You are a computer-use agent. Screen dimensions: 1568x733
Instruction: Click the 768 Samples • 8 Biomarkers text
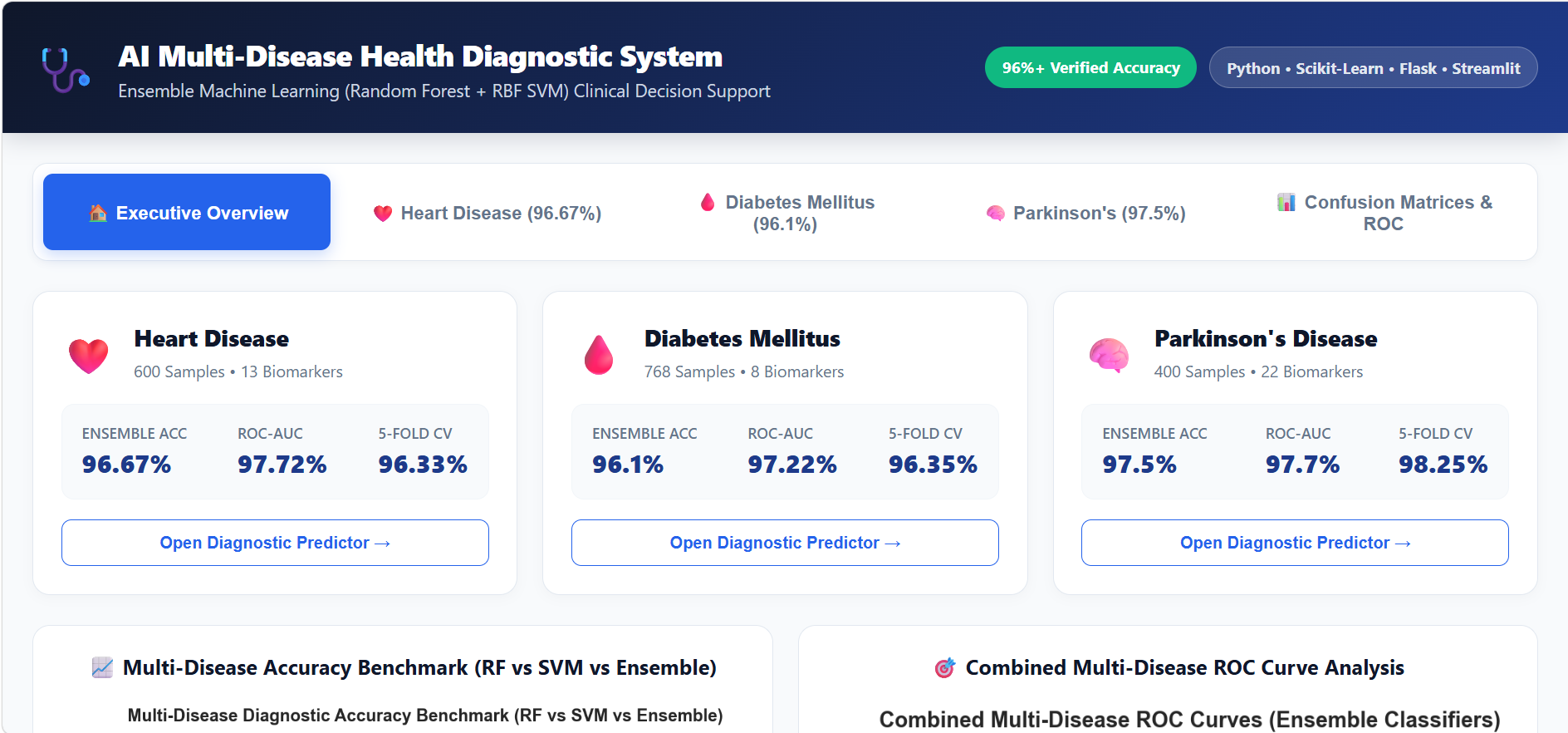(744, 371)
